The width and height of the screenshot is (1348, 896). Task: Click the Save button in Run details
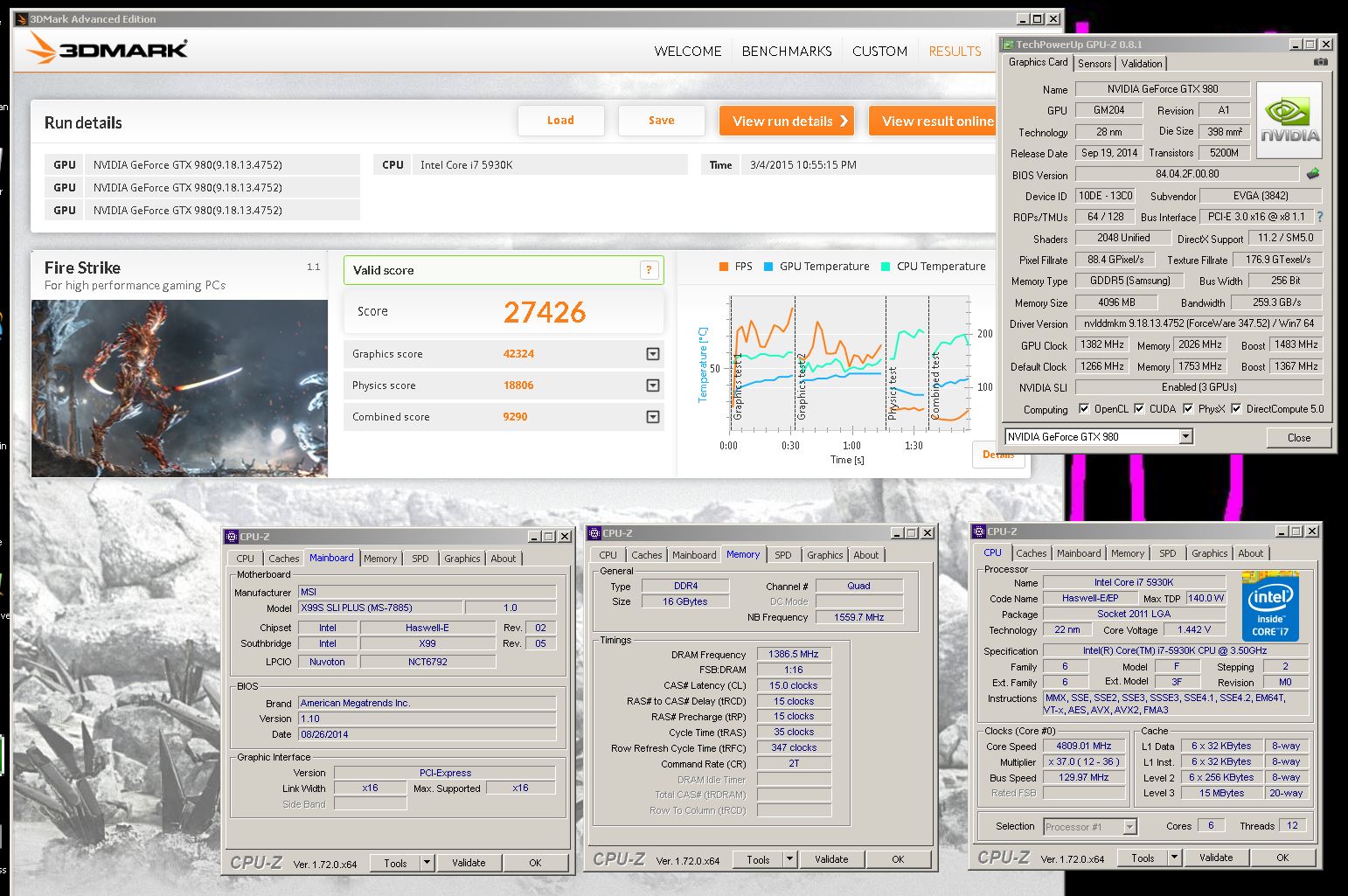[x=662, y=121]
